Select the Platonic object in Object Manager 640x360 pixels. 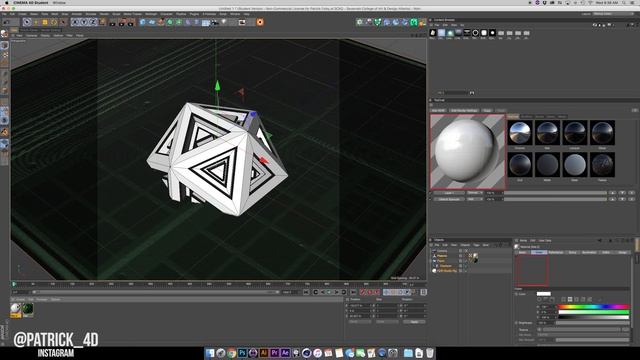tap(442, 256)
